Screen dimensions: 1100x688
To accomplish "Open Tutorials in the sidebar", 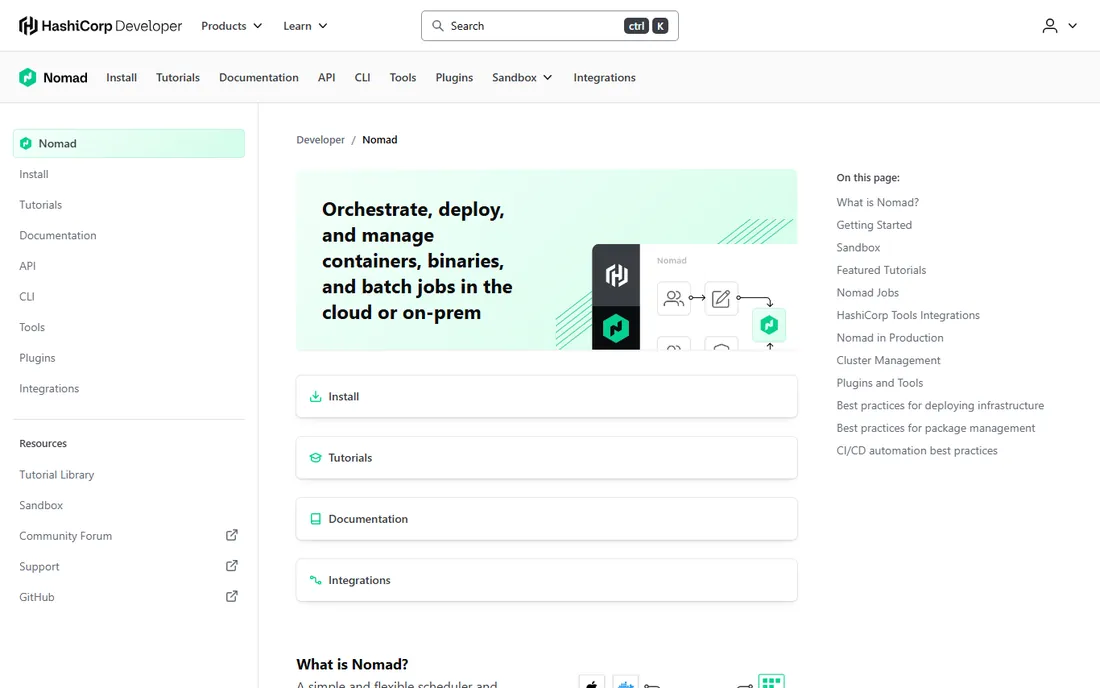I will pos(41,205).
